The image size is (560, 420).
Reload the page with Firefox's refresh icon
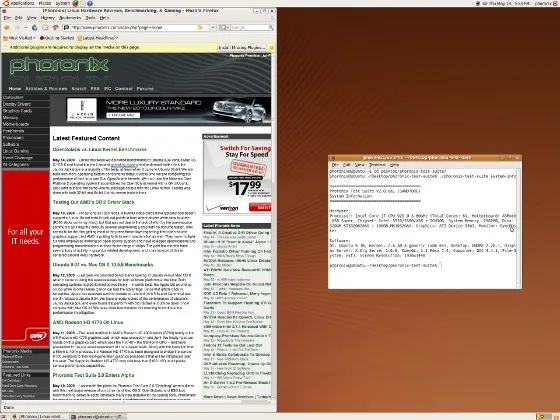35,28
